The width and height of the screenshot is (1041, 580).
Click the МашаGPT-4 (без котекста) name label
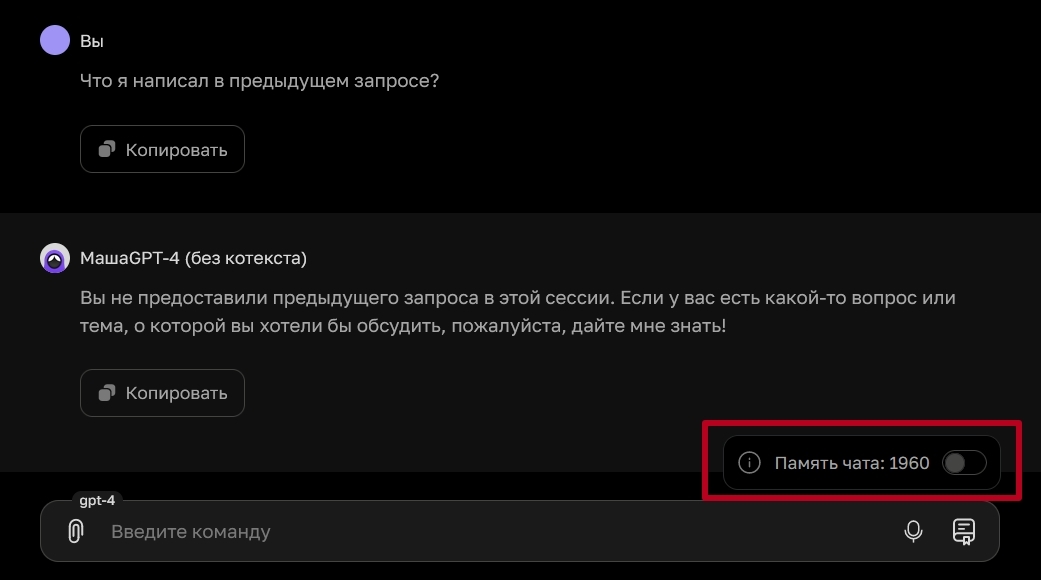(193, 258)
